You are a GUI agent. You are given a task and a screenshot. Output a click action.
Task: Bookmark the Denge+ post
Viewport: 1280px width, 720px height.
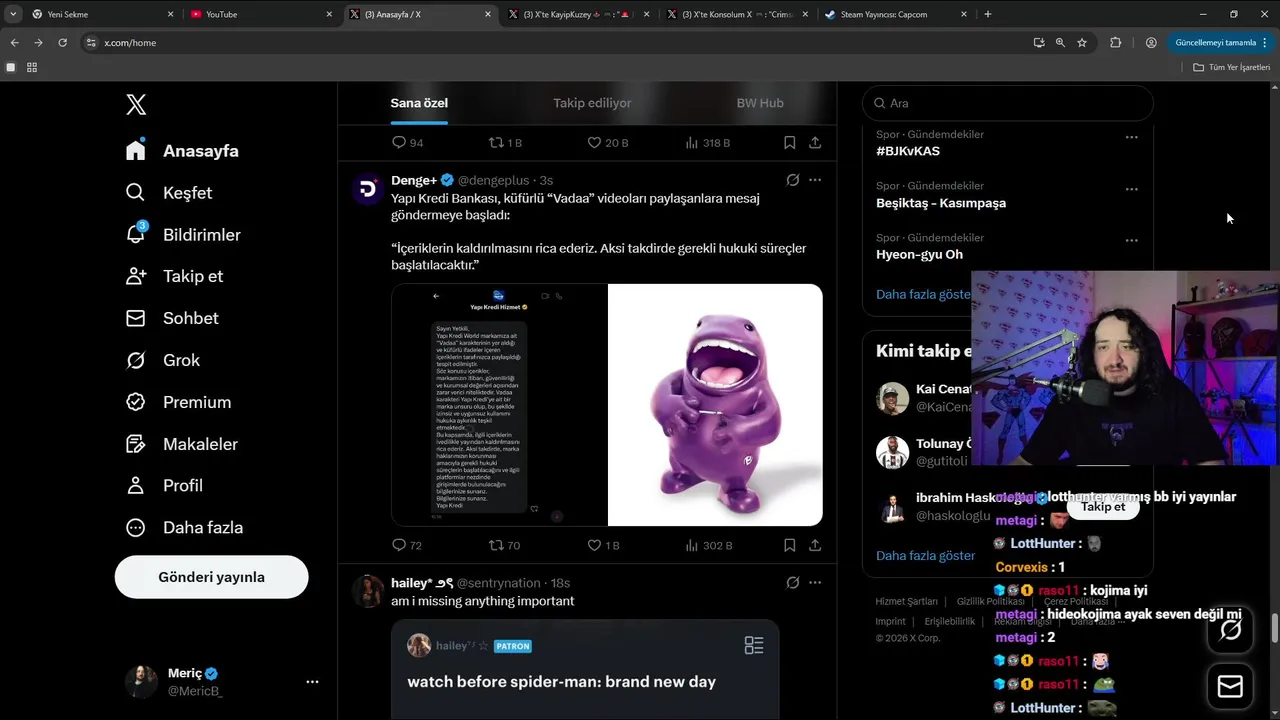tap(789, 546)
